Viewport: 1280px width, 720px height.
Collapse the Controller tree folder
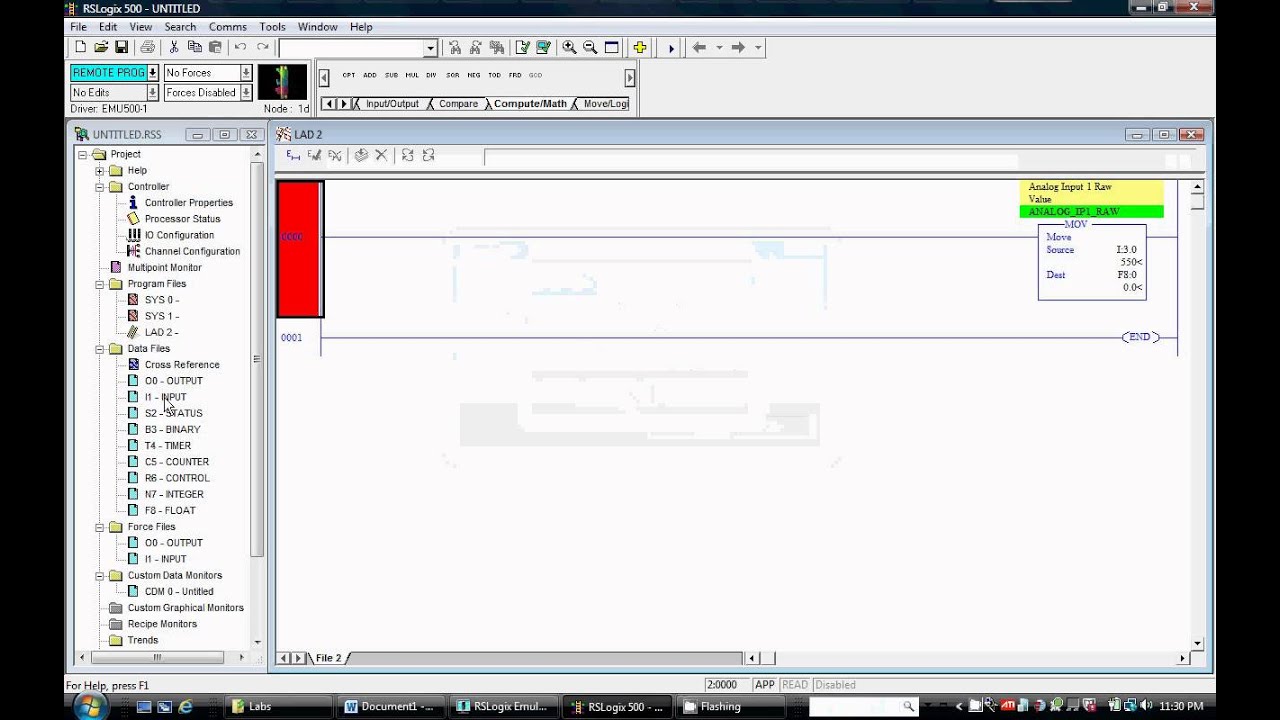[100, 187]
